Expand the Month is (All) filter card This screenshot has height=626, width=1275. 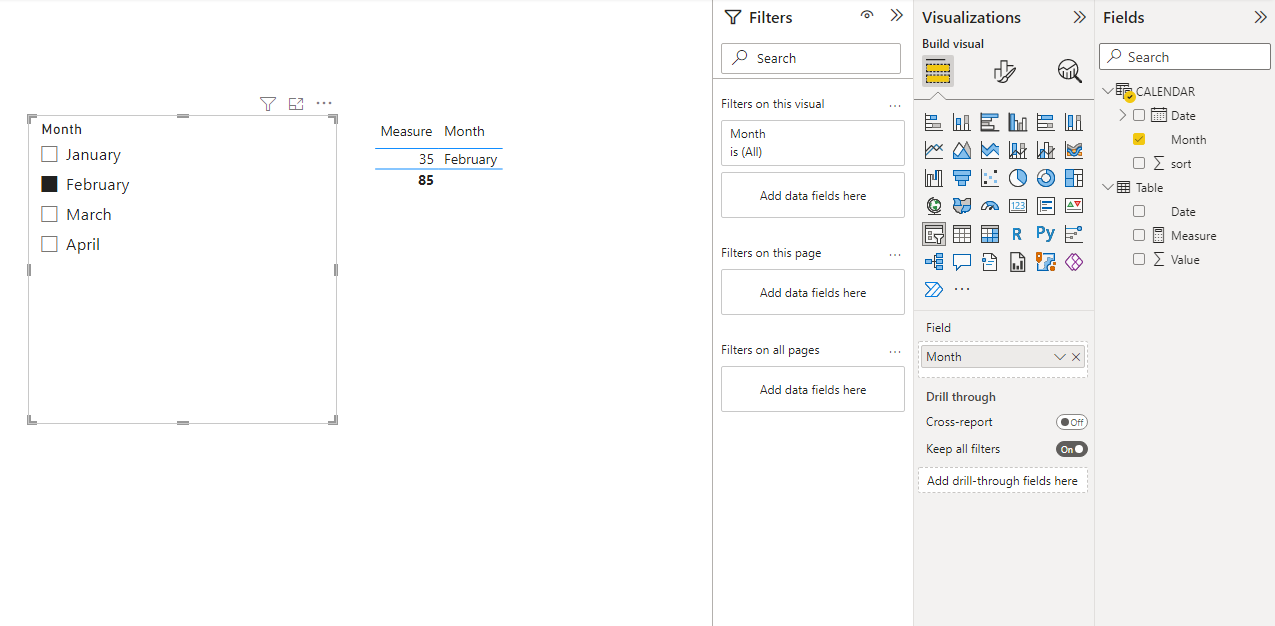812,143
